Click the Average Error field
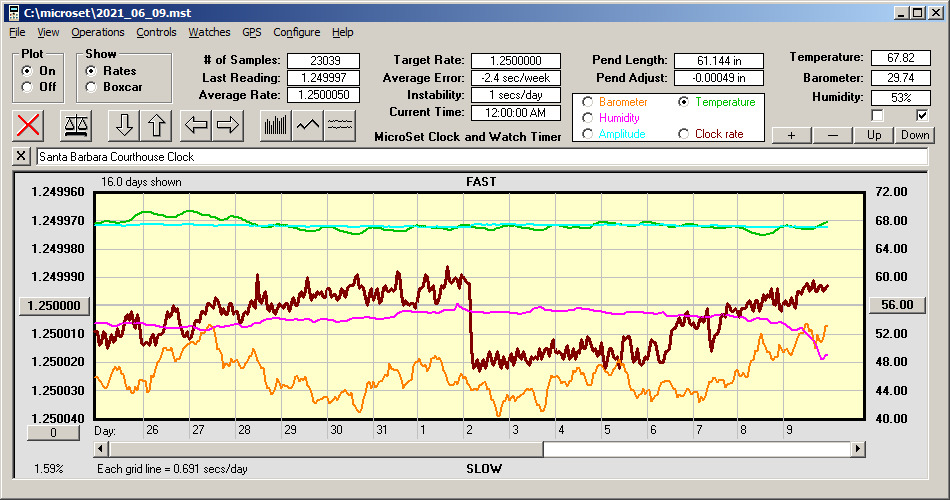The image size is (950, 500). (516, 78)
